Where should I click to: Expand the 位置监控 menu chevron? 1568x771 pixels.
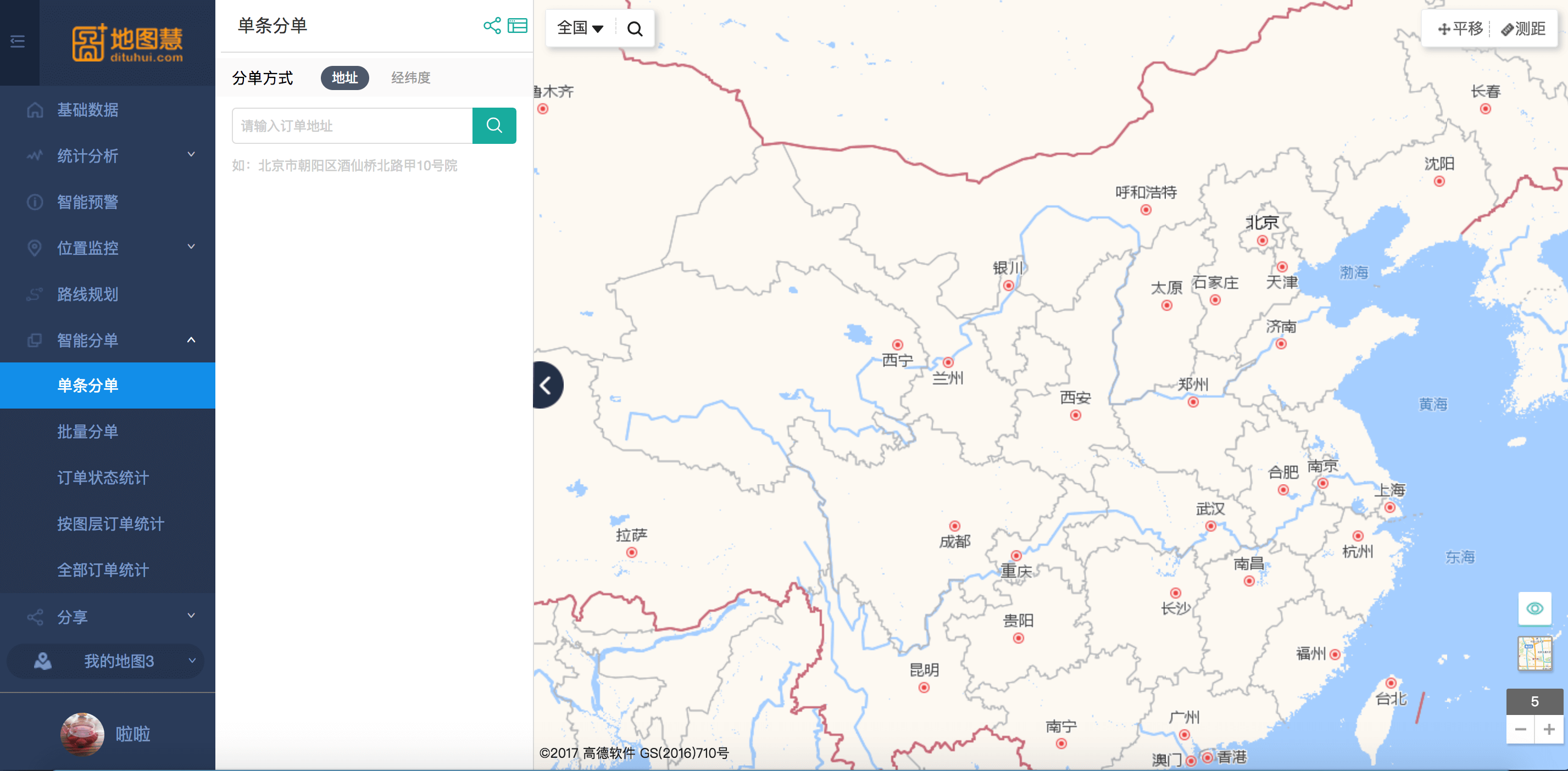191,247
